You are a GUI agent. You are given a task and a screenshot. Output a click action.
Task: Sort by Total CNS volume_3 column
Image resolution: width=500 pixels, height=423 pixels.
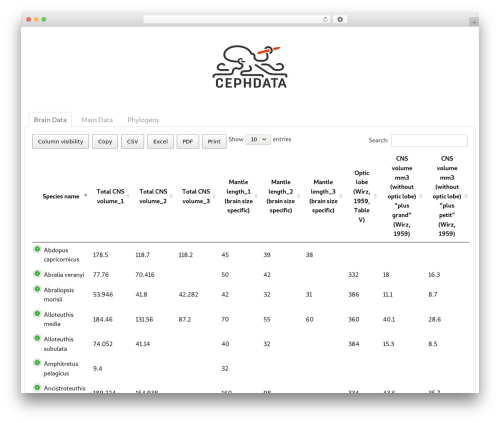click(x=196, y=196)
